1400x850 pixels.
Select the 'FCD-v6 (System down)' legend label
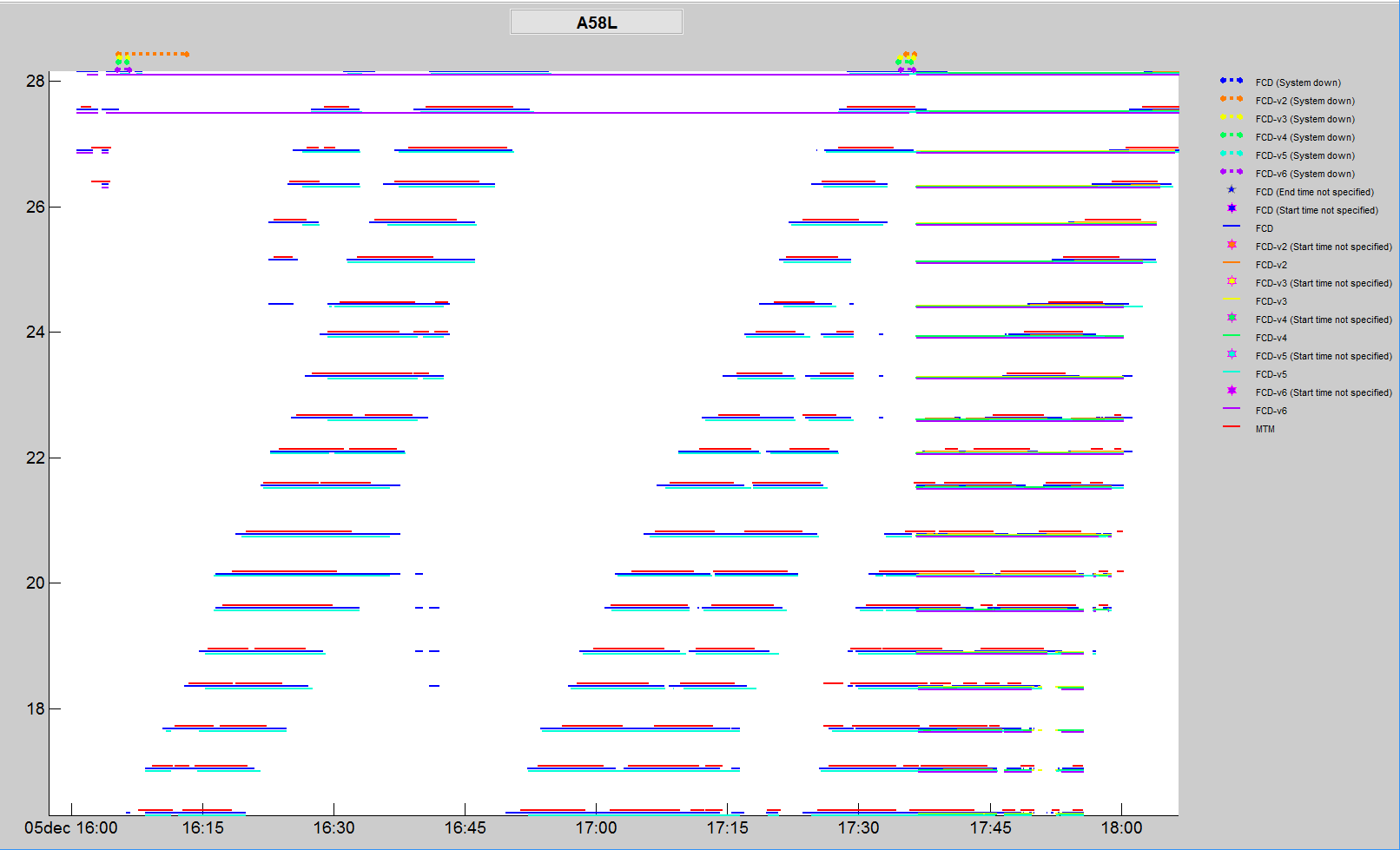click(1304, 174)
